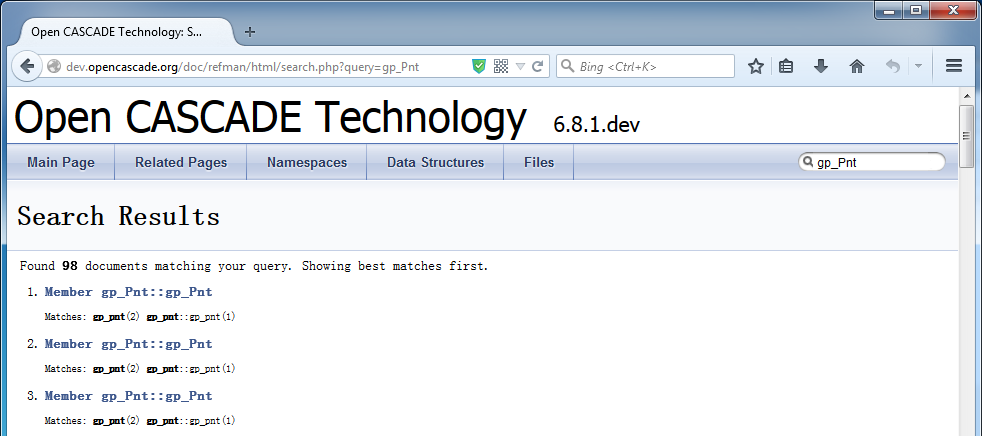982x436 pixels.
Task: Open the Firefox hamburger menu
Action: 954,66
